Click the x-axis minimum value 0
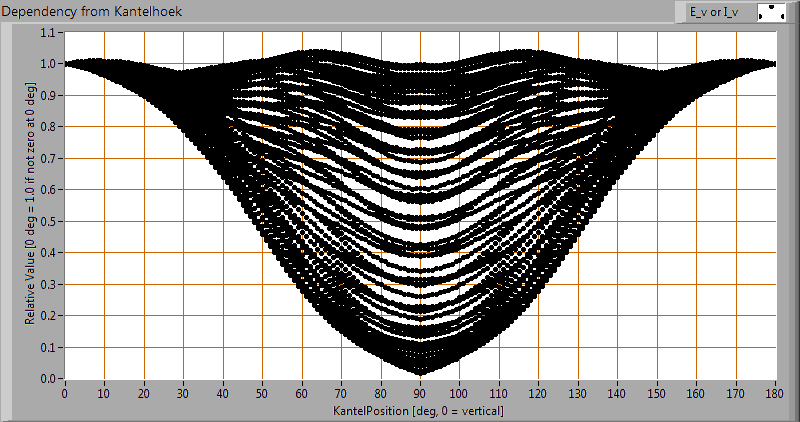The width and height of the screenshot is (800, 422). pos(65,395)
